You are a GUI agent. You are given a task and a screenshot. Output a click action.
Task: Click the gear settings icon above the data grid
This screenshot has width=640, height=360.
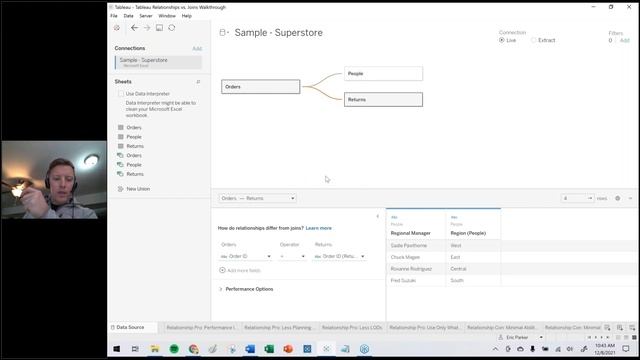click(618, 198)
